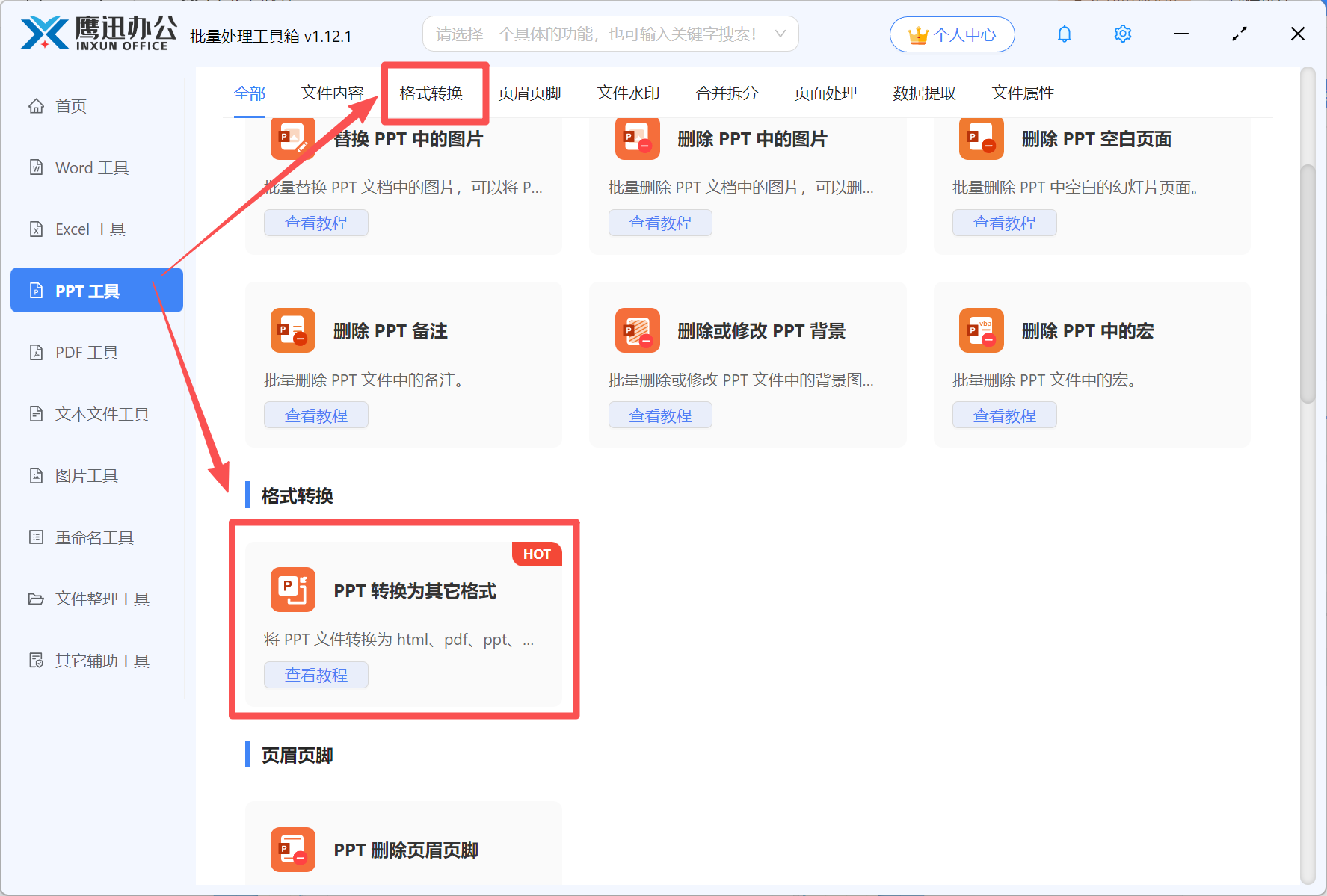Open the notification bell icon
Image resolution: width=1327 pixels, height=896 pixels.
(x=1064, y=34)
